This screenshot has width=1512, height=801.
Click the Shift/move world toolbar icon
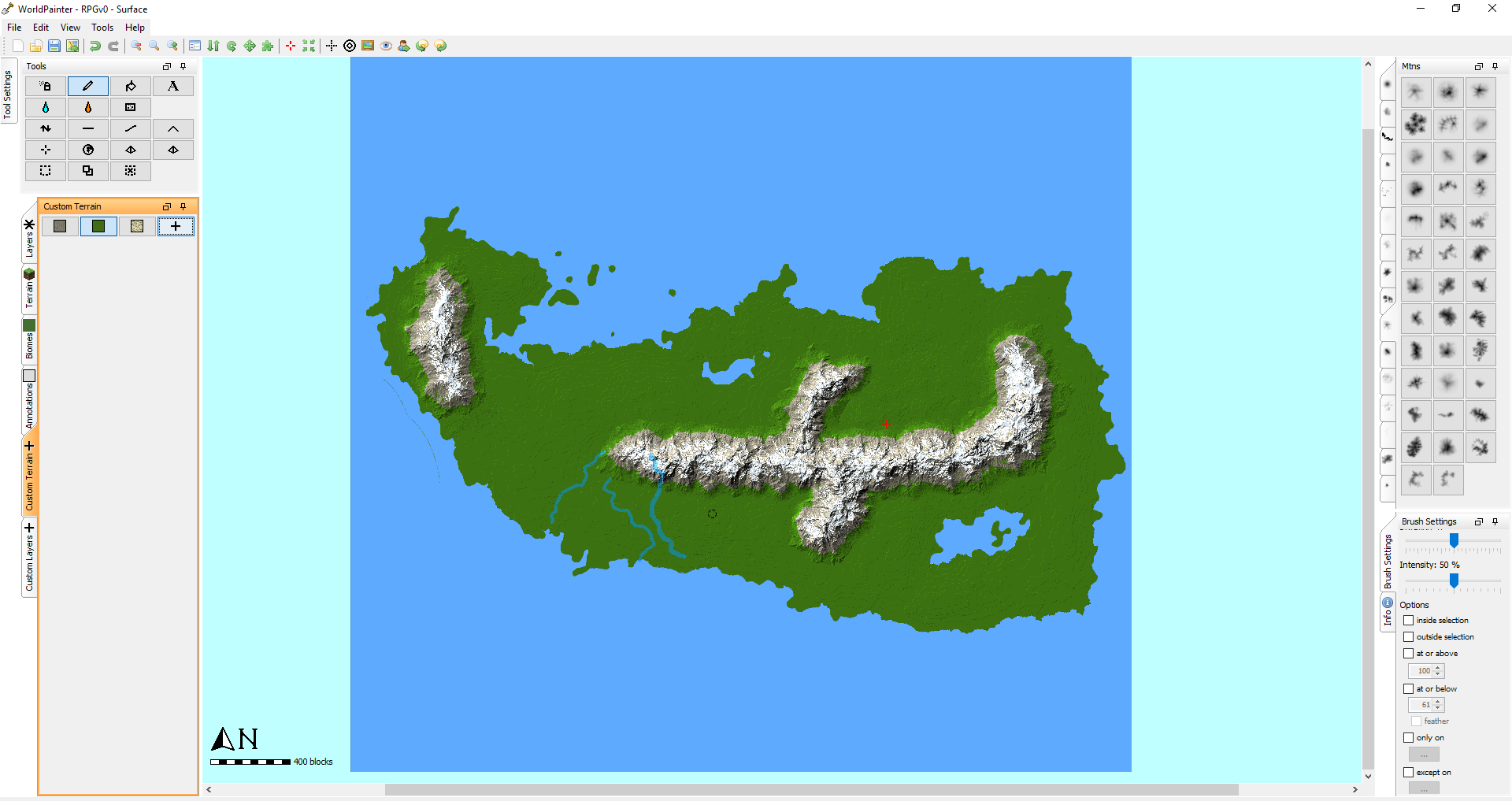click(x=250, y=46)
